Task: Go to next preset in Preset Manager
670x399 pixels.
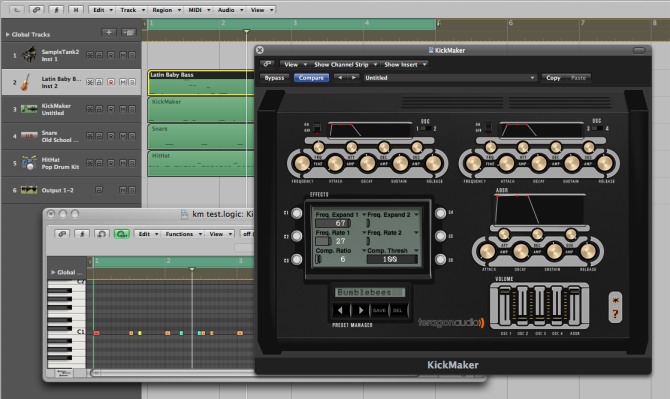Action: pyautogui.click(x=360, y=310)
